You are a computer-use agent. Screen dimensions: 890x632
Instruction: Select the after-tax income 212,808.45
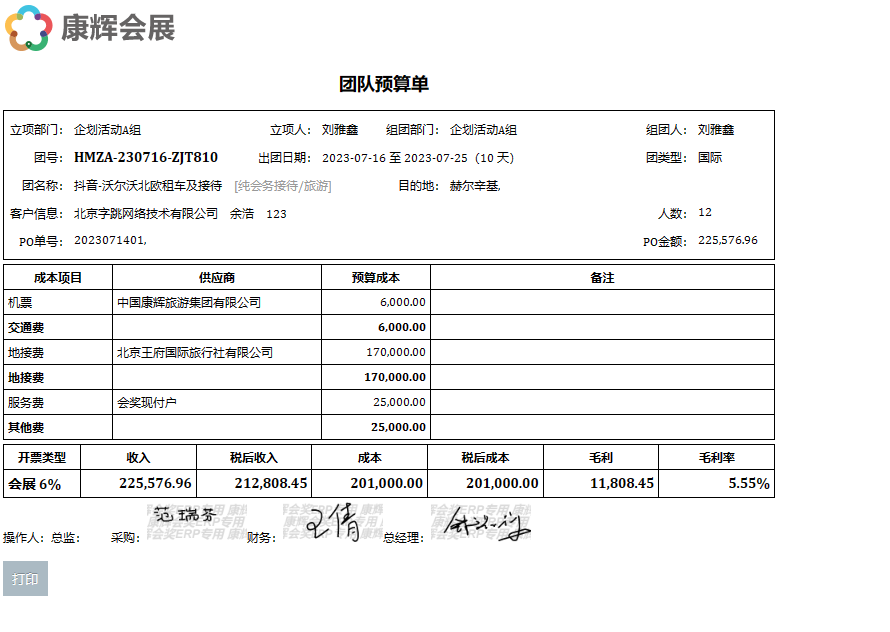click(270, 484)
